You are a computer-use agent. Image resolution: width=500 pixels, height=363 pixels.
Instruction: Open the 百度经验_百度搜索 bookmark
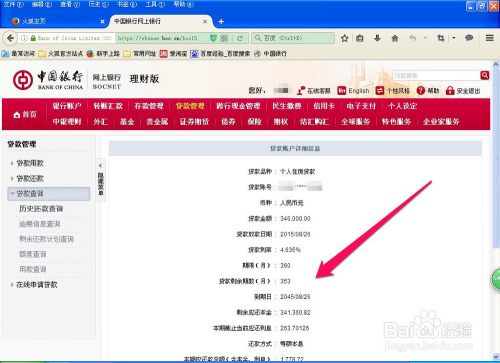(220, 54)
